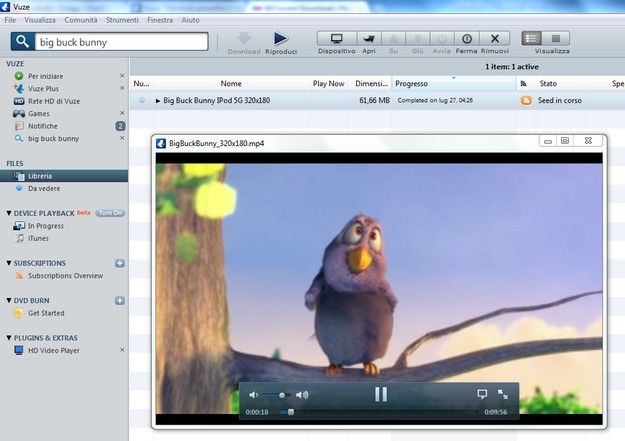Open the Visualizza menu
This screenshot has width=625, height=441.
pyautogui.click(x=40, y=20)
